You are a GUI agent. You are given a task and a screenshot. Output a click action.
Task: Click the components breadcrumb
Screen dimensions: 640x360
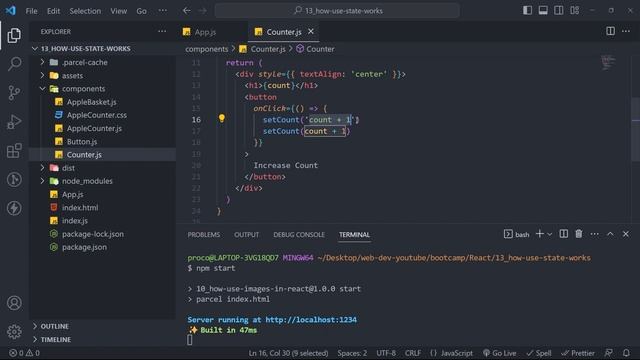point(207,49)
